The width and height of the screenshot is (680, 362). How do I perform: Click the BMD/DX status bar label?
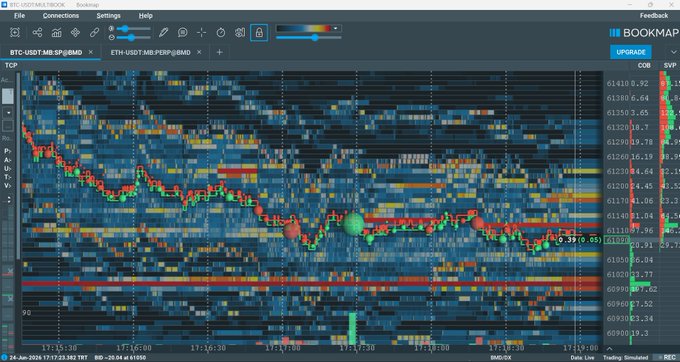pyautogui.click(x=500, y=358)
